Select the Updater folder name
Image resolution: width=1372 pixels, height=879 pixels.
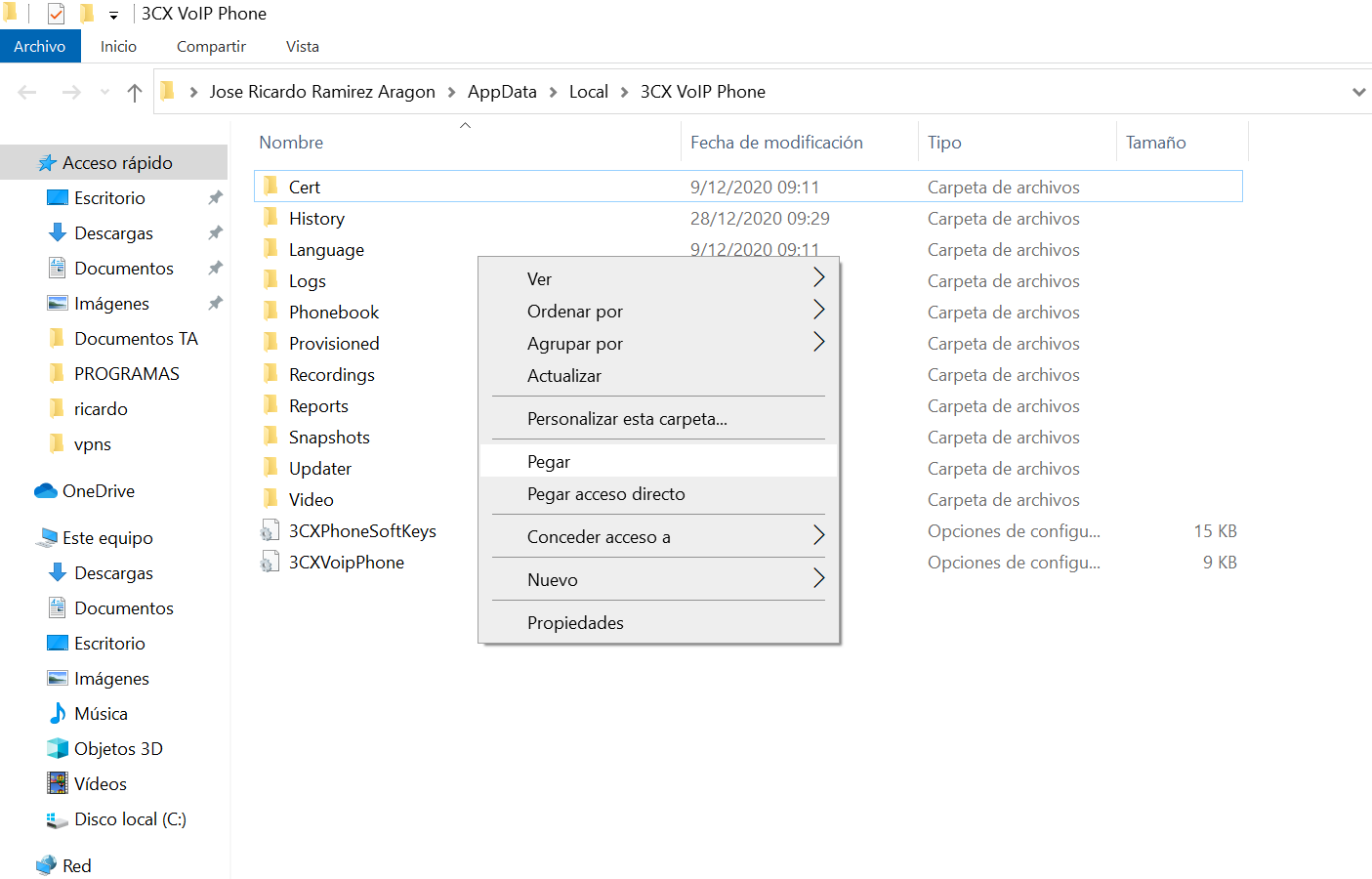point(320,469)
